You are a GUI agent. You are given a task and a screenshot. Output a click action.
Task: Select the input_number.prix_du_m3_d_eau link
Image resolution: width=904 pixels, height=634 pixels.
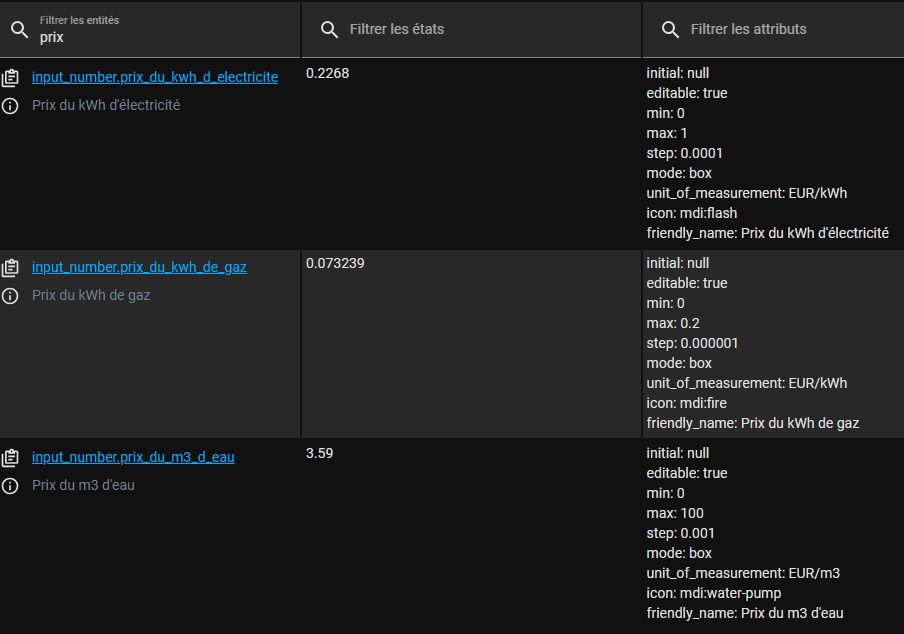point(133,457)
